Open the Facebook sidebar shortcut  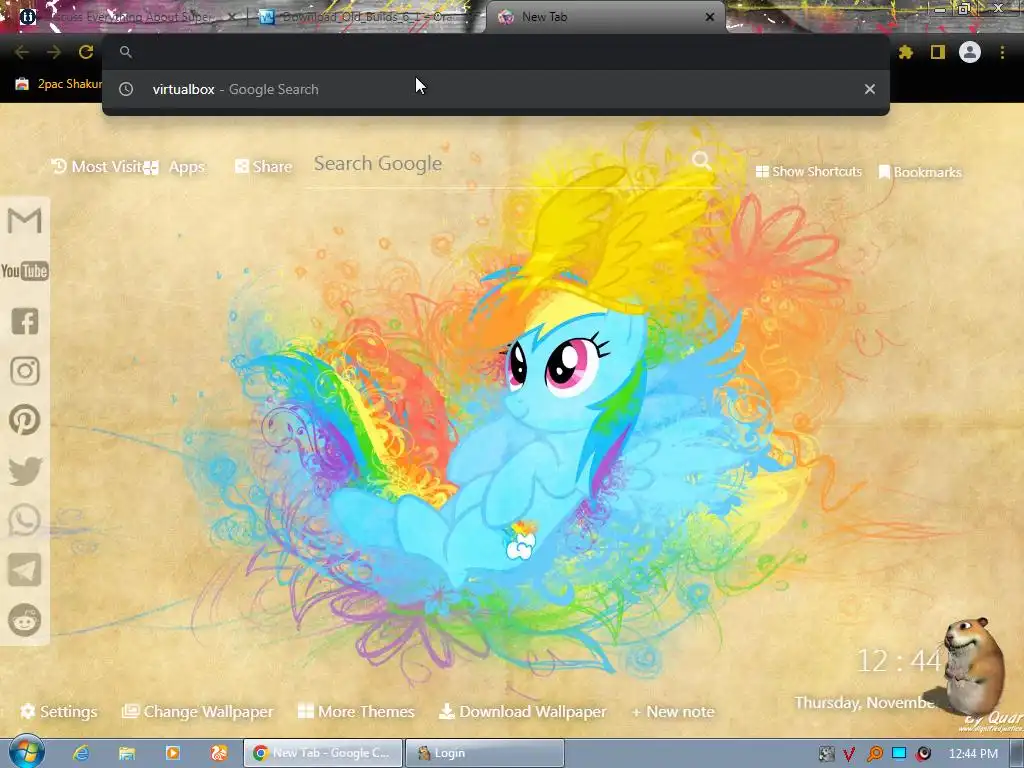pyautogui.click(x=25, y=321)
